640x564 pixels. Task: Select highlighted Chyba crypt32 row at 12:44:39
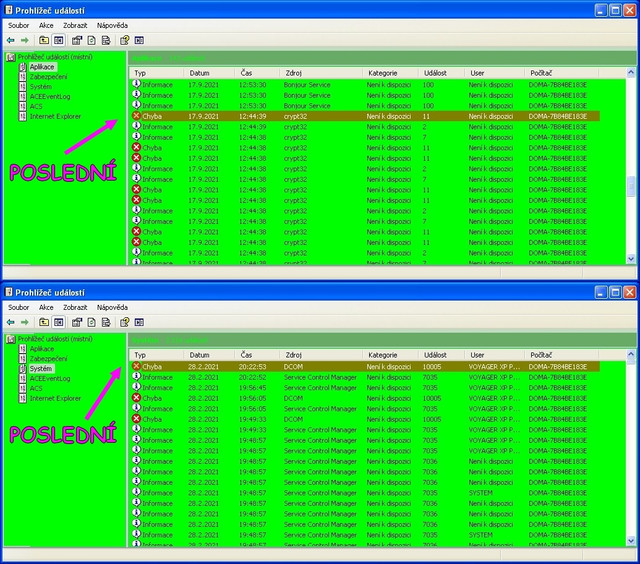[365, 116]
